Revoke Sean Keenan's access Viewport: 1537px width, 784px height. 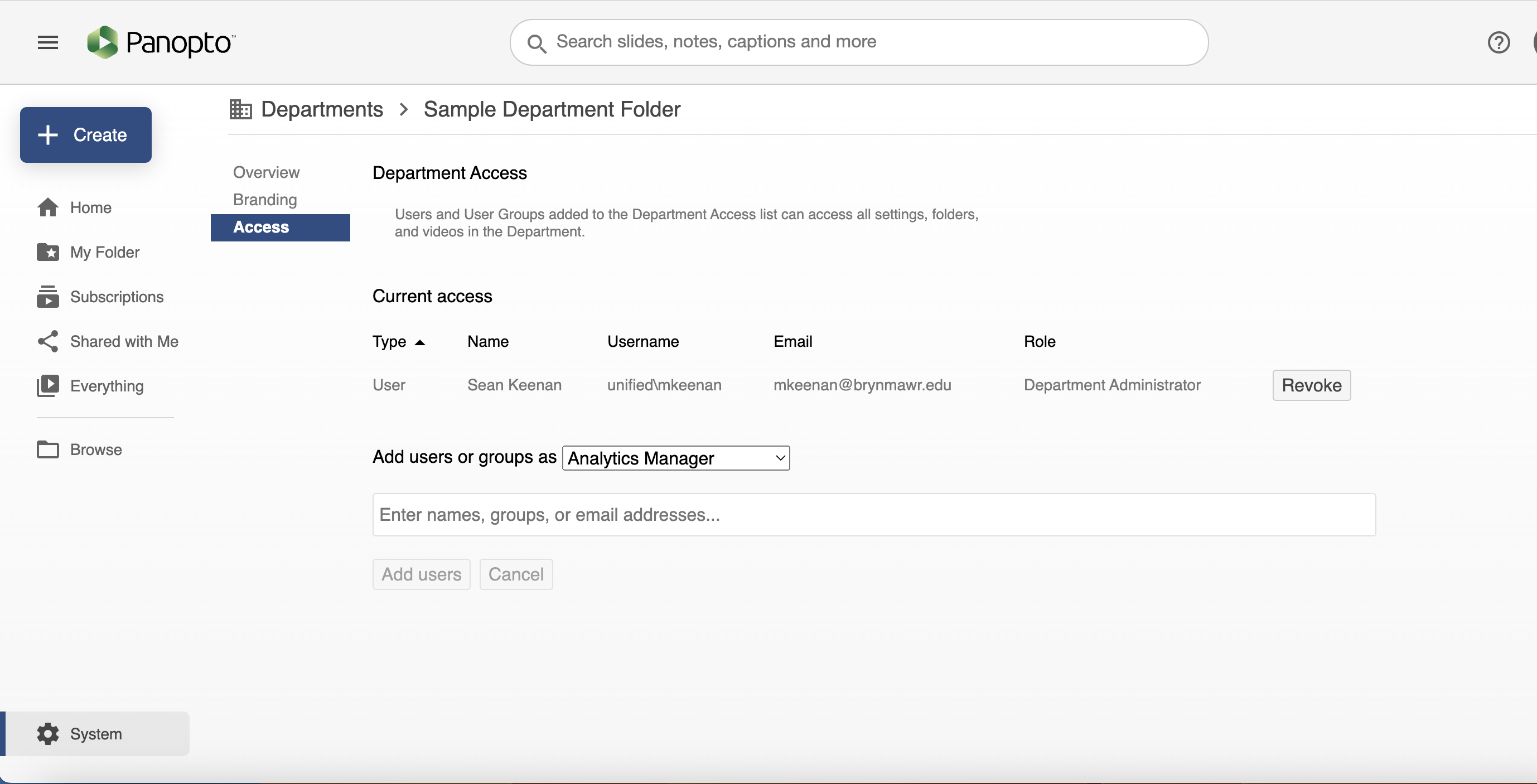point(1311,385)
